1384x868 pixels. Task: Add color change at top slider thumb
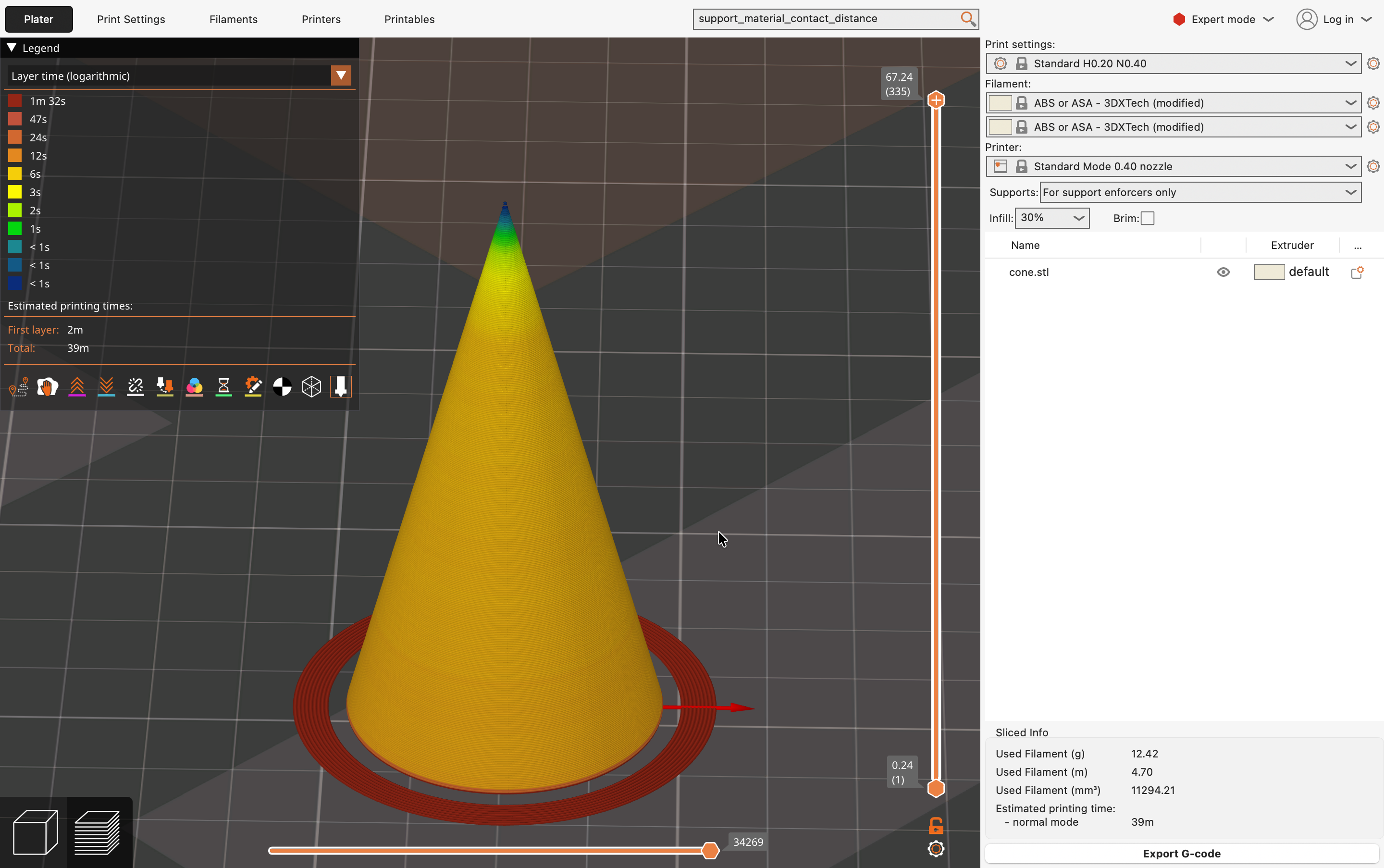[936, 100]
